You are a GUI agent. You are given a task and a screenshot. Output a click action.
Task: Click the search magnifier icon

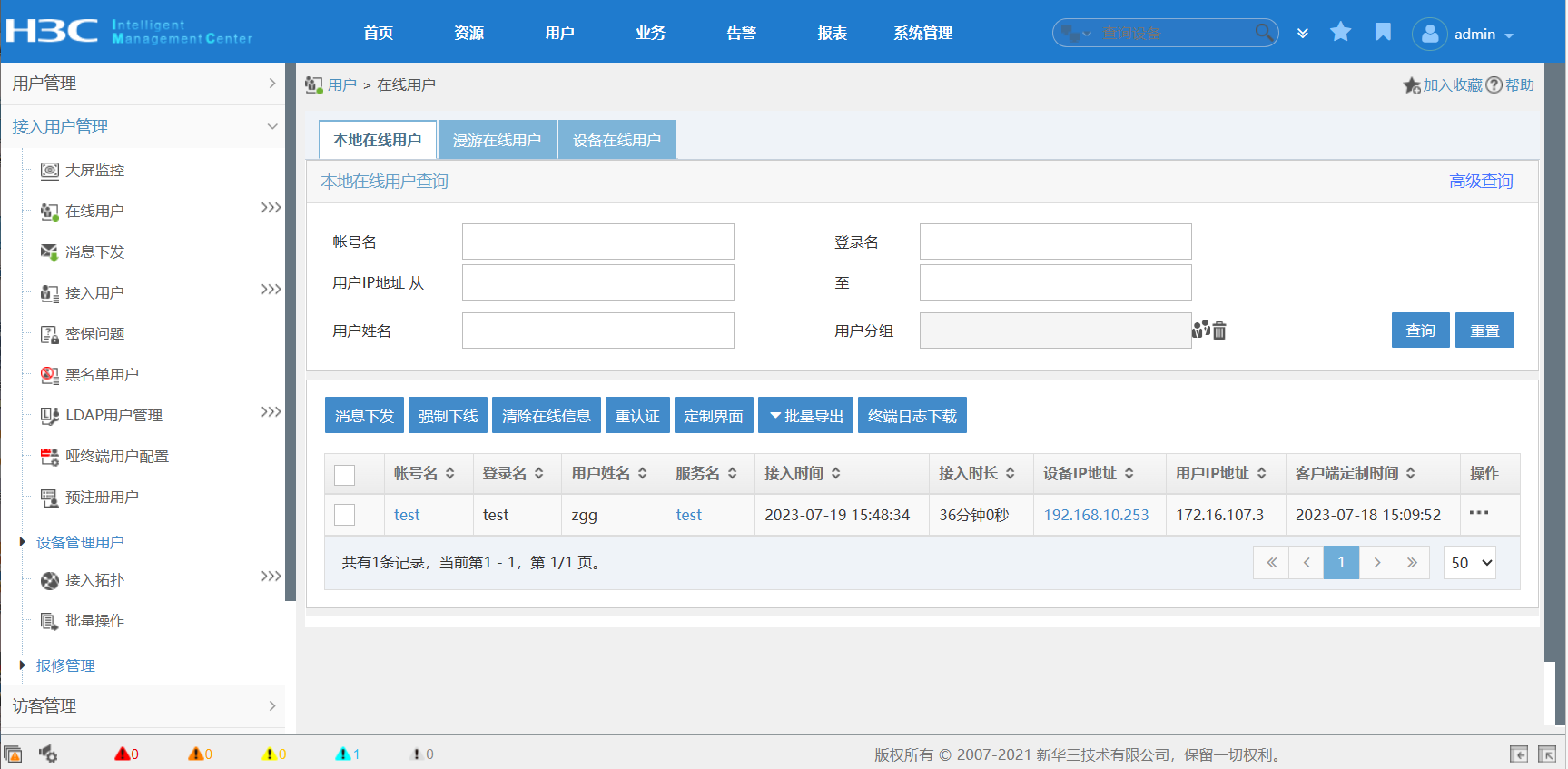(1263, 33)
